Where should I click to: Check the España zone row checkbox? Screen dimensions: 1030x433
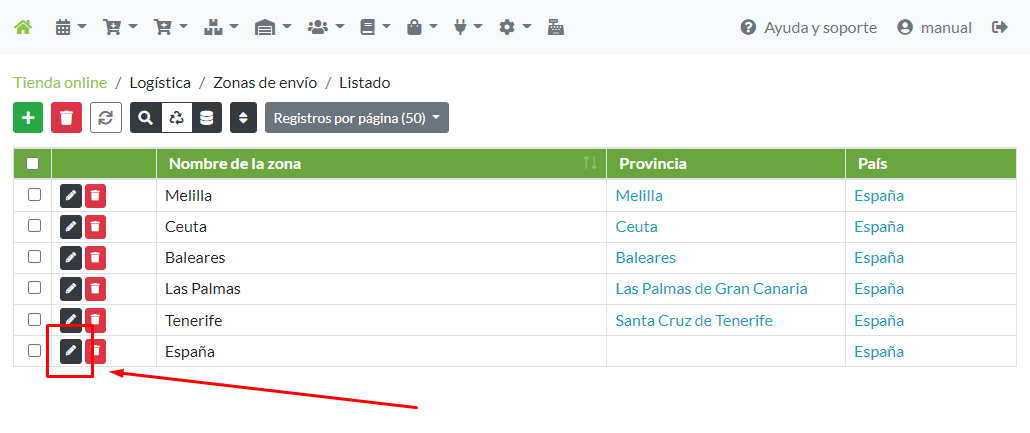(x=34, y=350)
